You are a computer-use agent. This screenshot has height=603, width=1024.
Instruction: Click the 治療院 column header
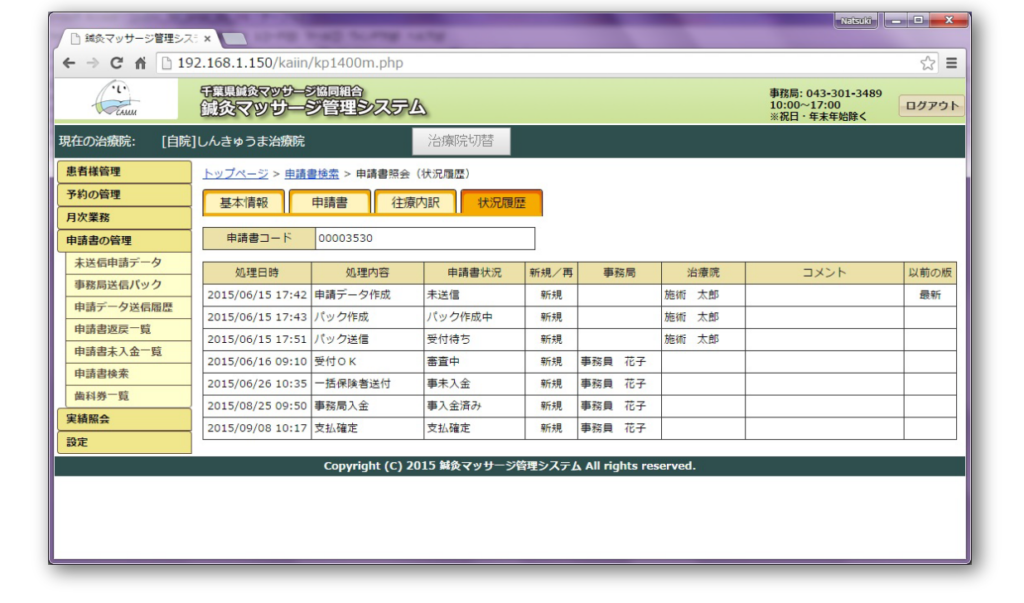pos(703,273)
